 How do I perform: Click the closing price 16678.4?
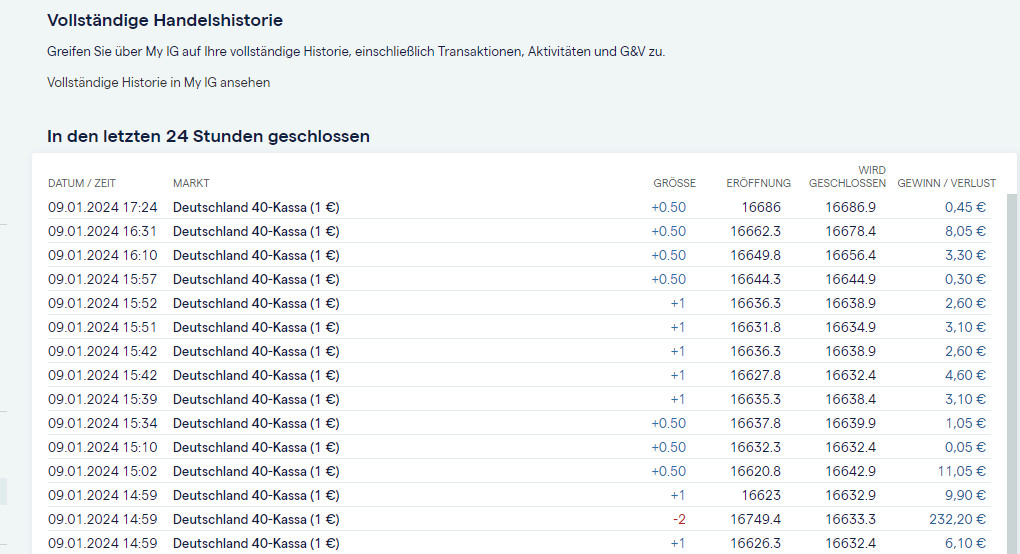coord(850,232)
